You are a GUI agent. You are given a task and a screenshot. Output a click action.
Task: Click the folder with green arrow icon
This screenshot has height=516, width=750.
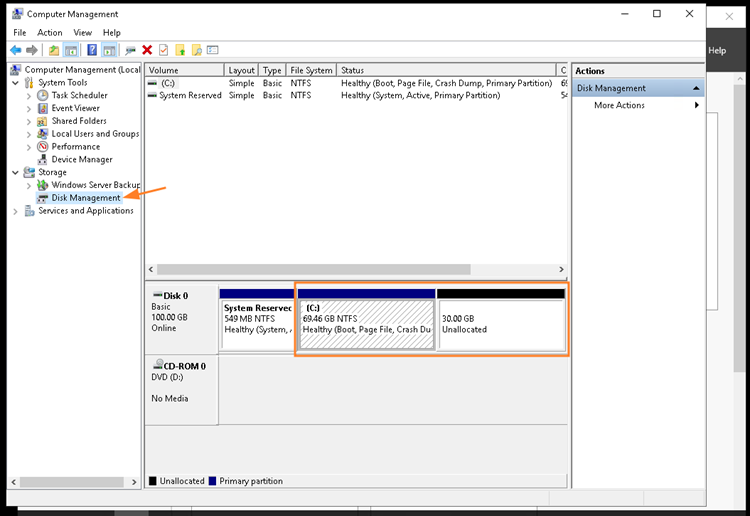tap(180, 50)
